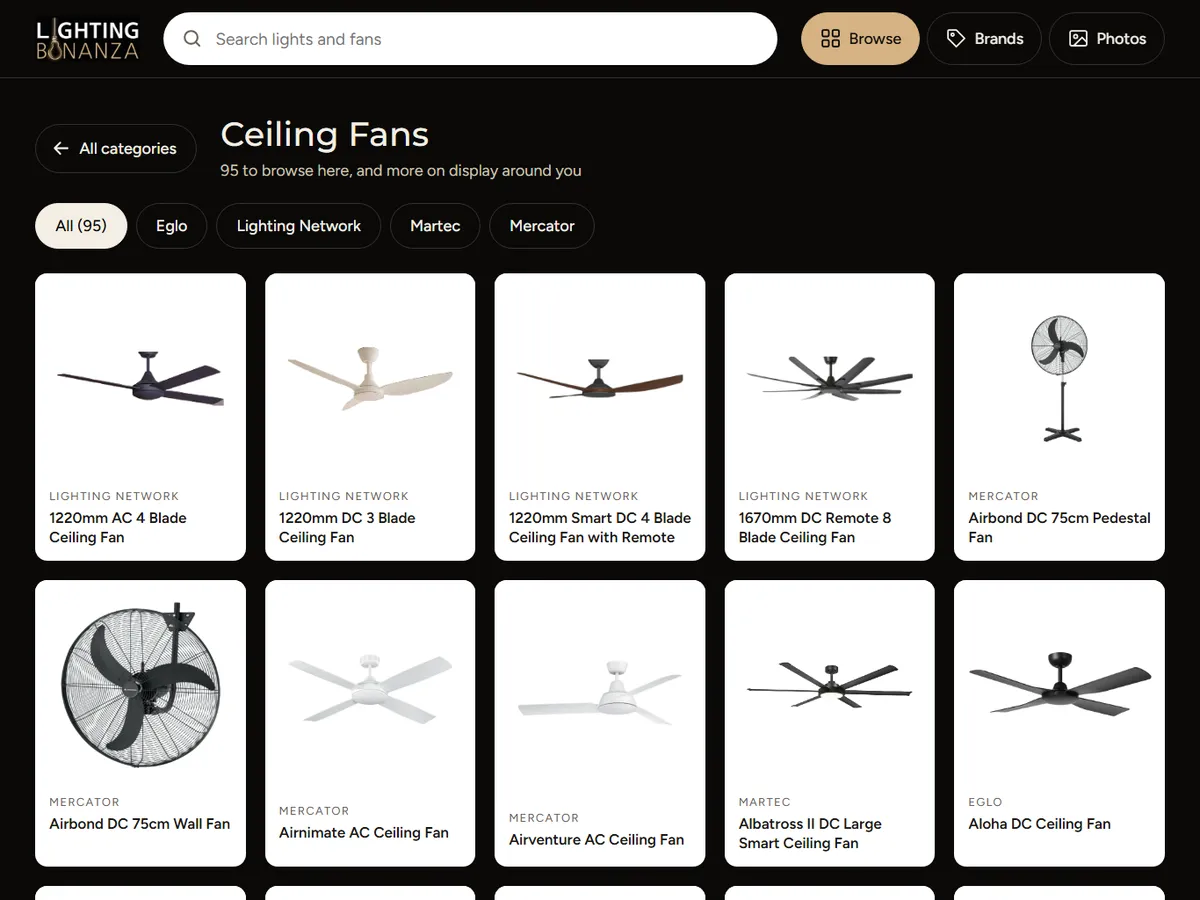This screenshot has height=900, width=1200.
Task: Open the Airbond DC 75cm Wall Fan image
Action: tap(140, 685)
